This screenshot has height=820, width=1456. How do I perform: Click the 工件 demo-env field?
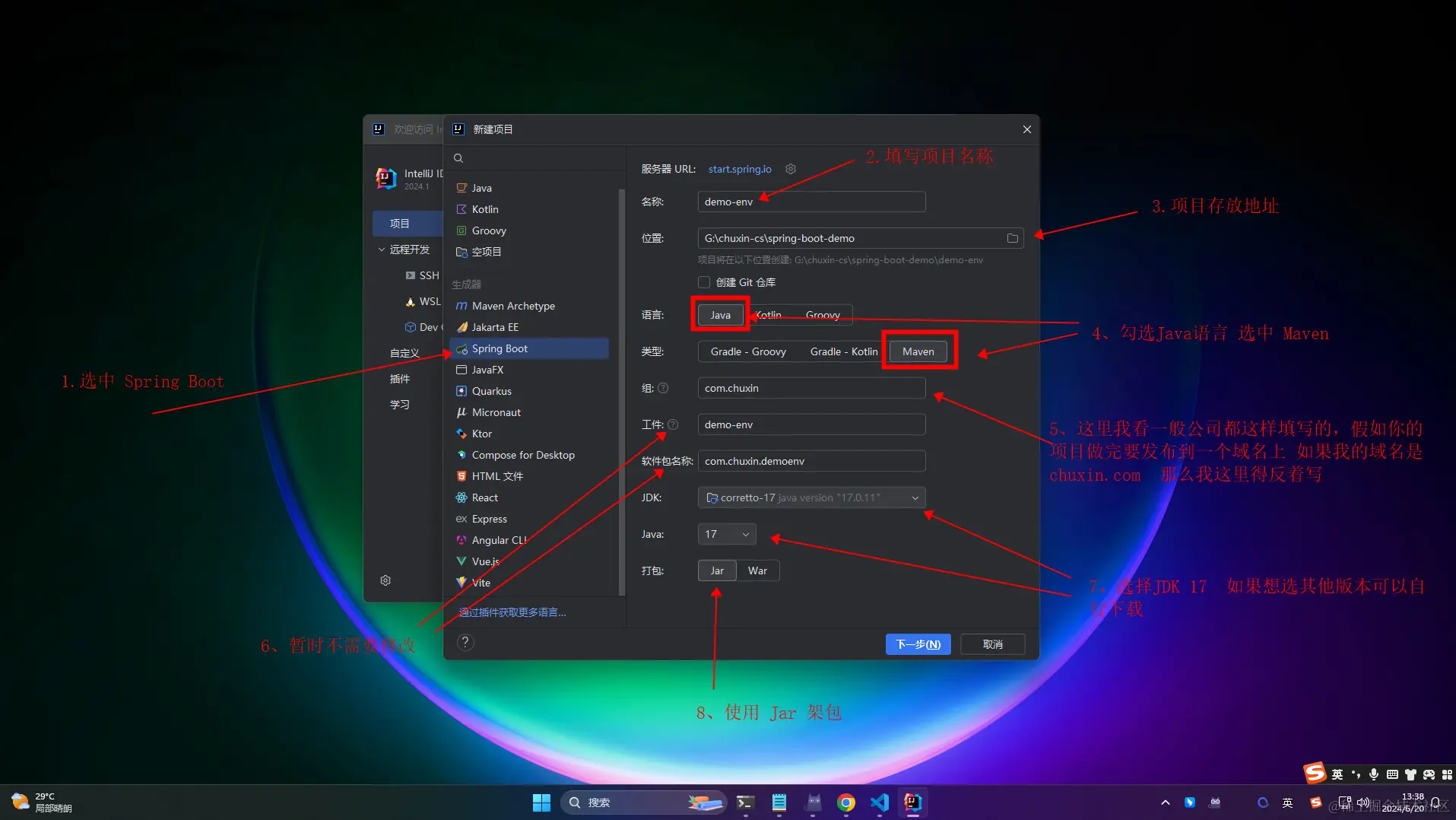coord(811,424)
